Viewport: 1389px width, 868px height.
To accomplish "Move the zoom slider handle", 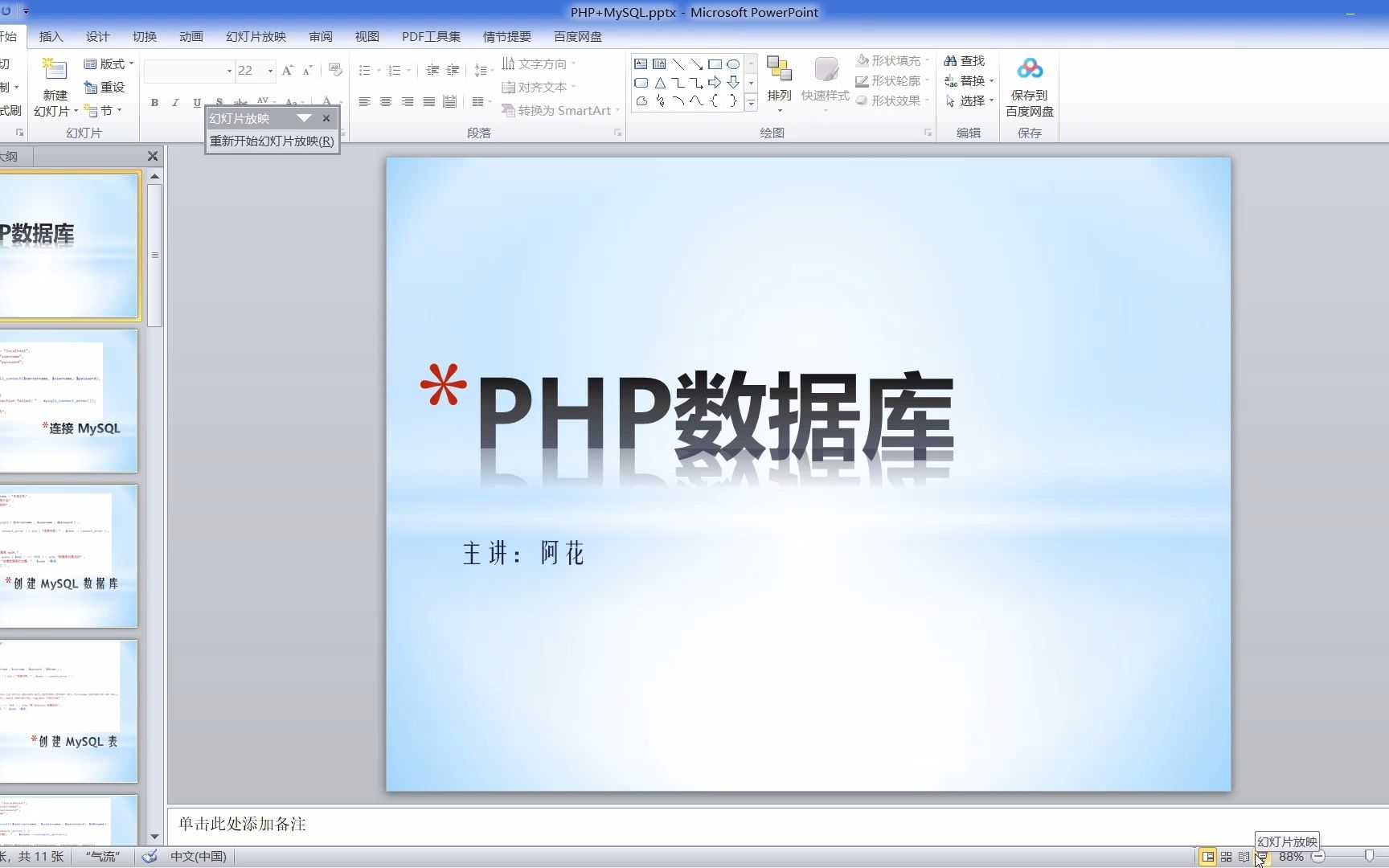I will pyautogui.click(x=1369, y=857).
